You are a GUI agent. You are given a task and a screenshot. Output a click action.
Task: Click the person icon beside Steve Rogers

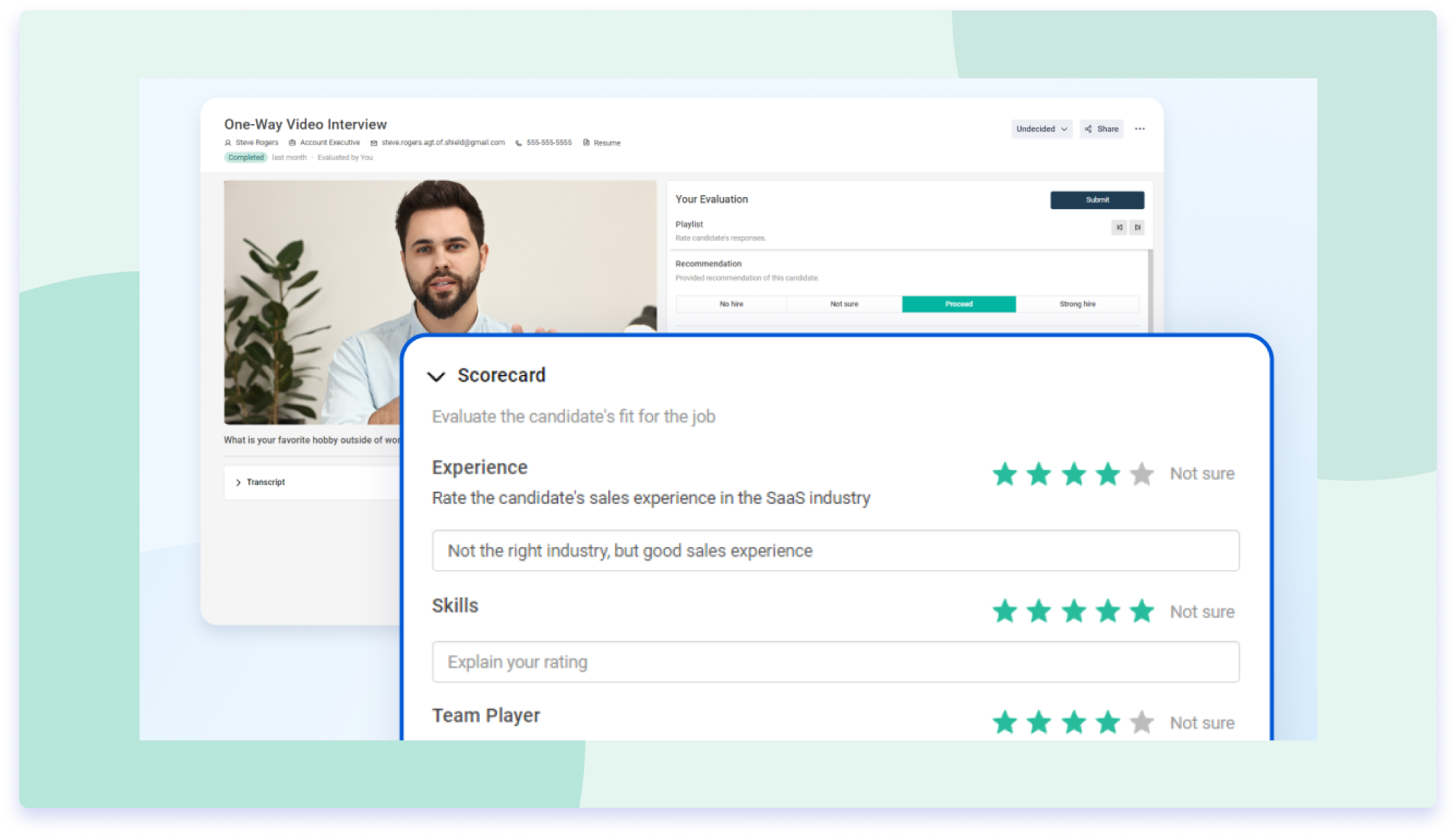[228, 143]
